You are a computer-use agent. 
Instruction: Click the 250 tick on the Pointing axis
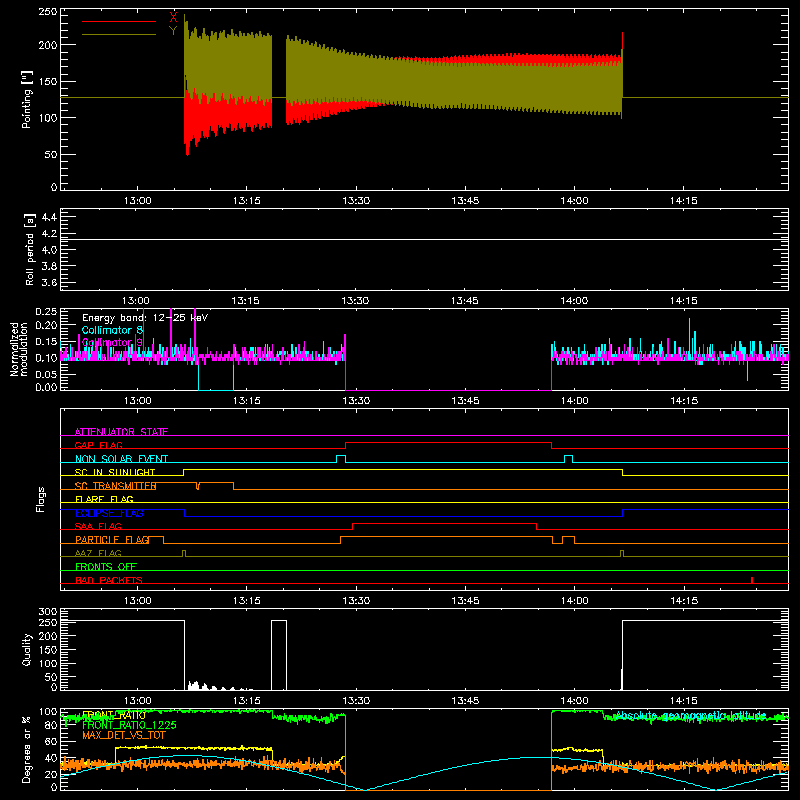click(48, 12)
